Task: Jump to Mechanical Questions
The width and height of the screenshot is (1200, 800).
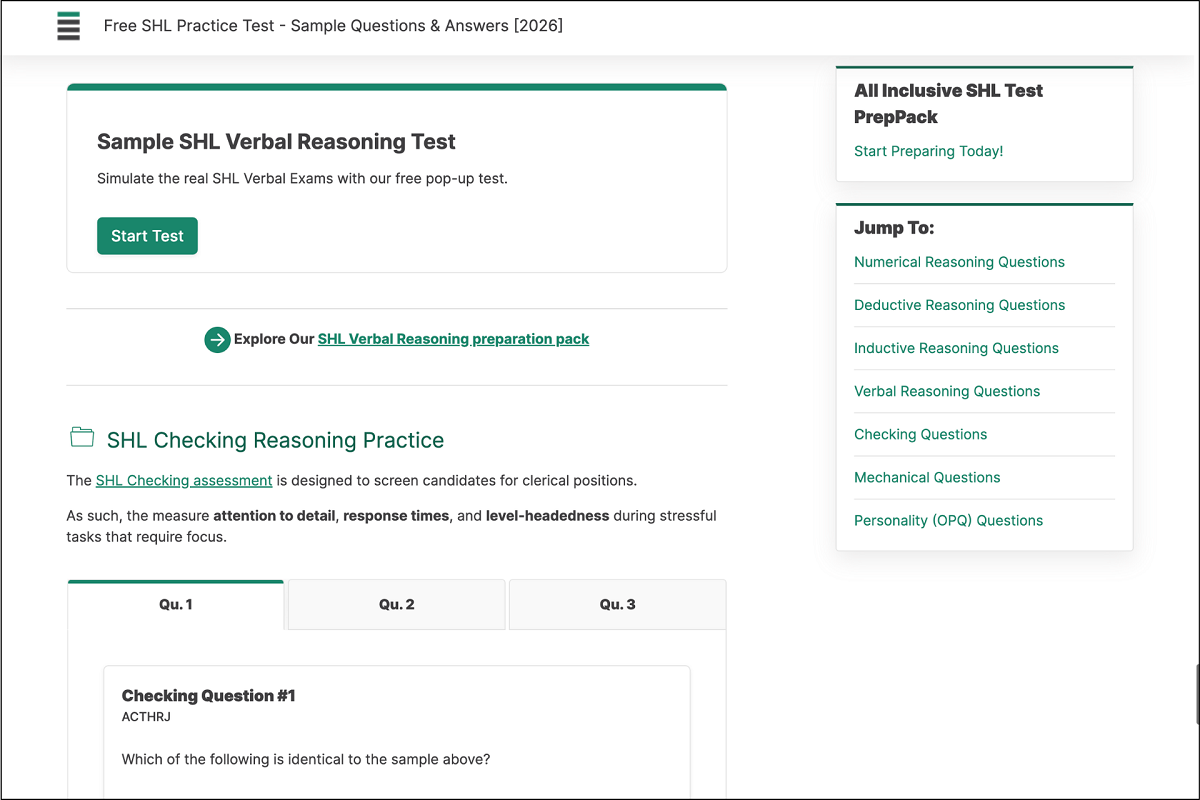Action: coord(927,477)
